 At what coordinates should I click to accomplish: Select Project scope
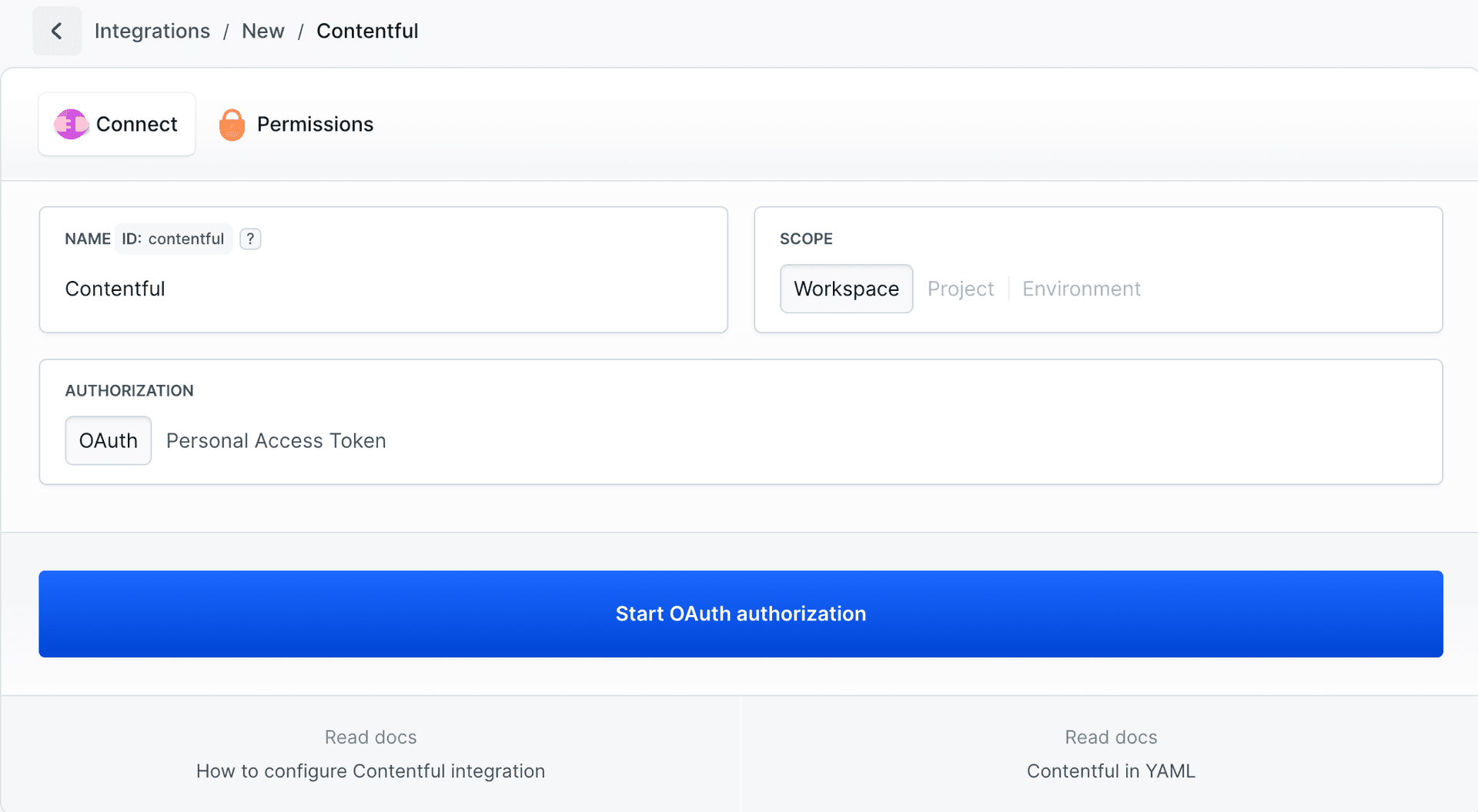(x=961, y=289)
